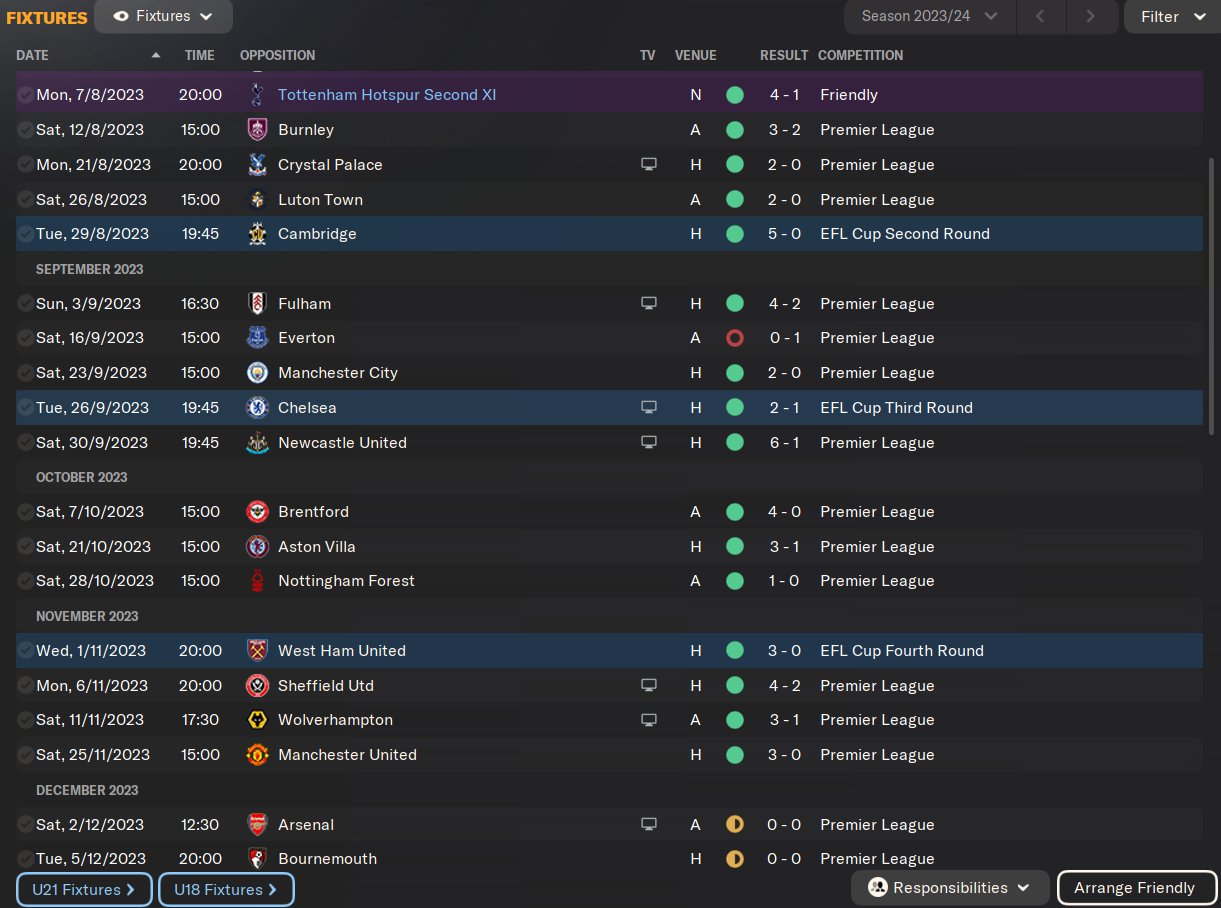Click the Arrange Friendly button
Image resolution: width=1221 pixels, height=908 pixels.
pos(1134,887)
